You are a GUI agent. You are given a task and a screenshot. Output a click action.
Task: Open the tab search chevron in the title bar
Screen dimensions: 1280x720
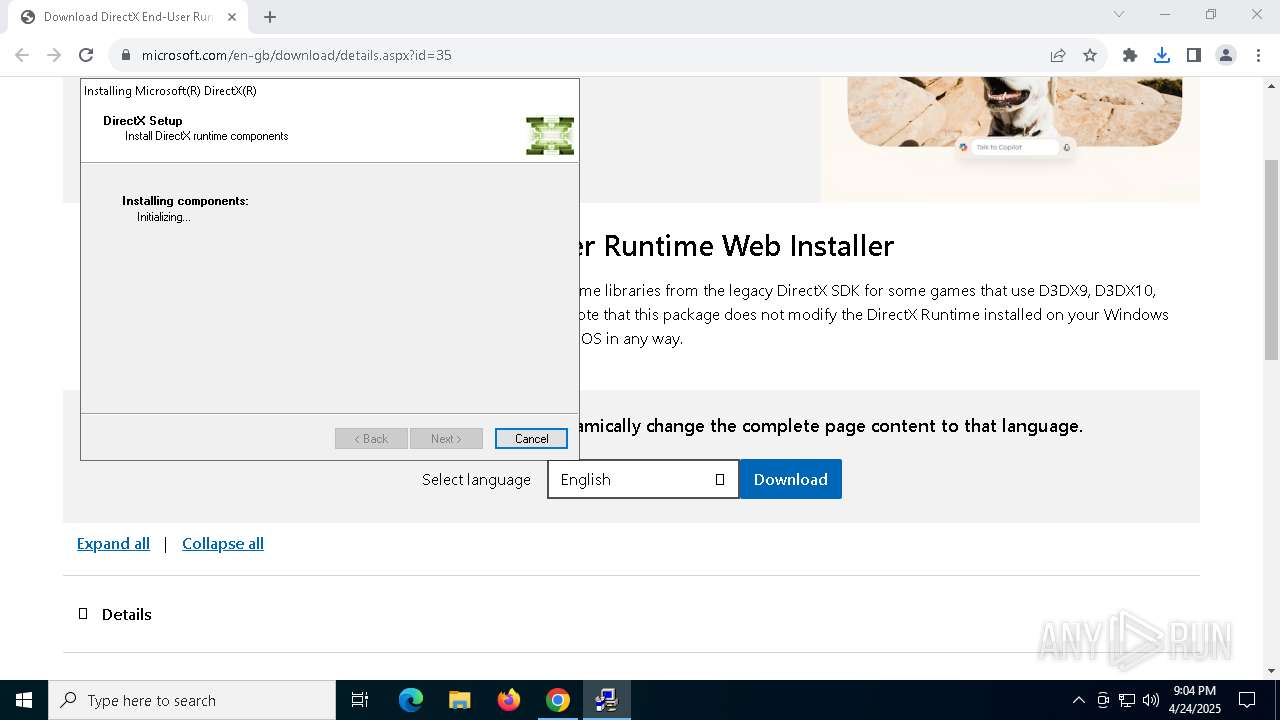pos(1119,14)
